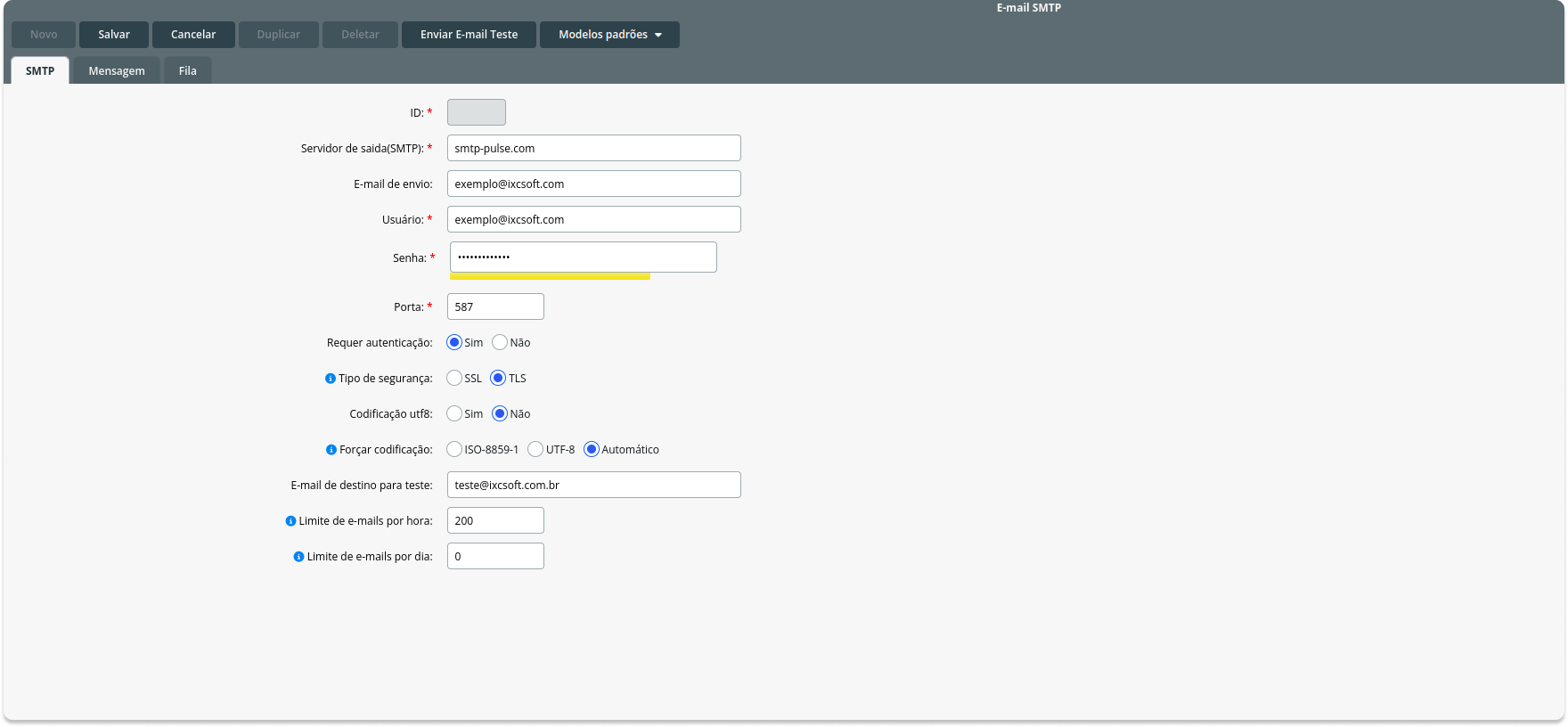Click the hourly e-mail limit field
Screen dimensions: 1568x727
(495, 520)
